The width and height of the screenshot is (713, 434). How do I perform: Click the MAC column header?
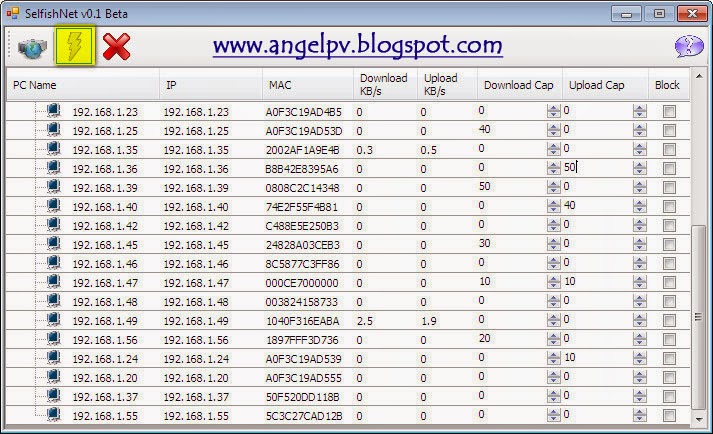click(307, 85)
